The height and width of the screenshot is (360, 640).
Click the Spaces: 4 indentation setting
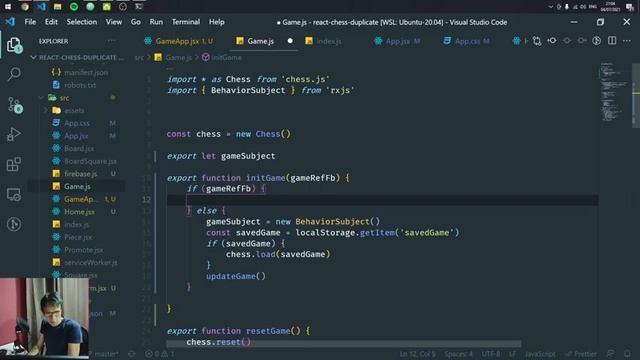click(x=458, y=354)
